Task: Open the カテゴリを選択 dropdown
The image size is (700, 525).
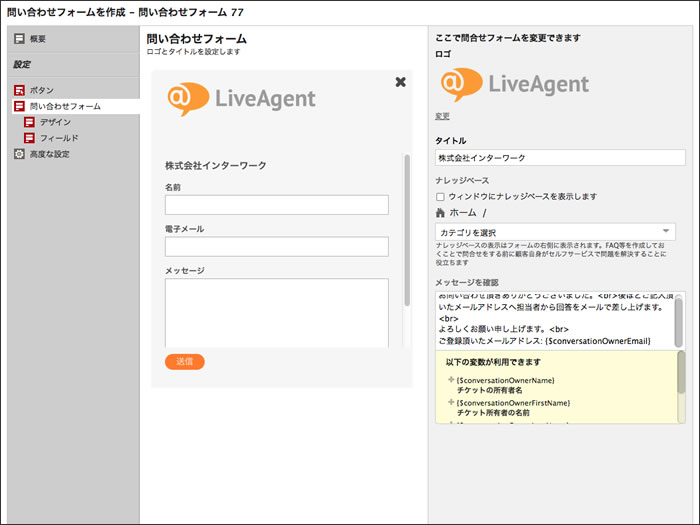Action: click(555, 232)
